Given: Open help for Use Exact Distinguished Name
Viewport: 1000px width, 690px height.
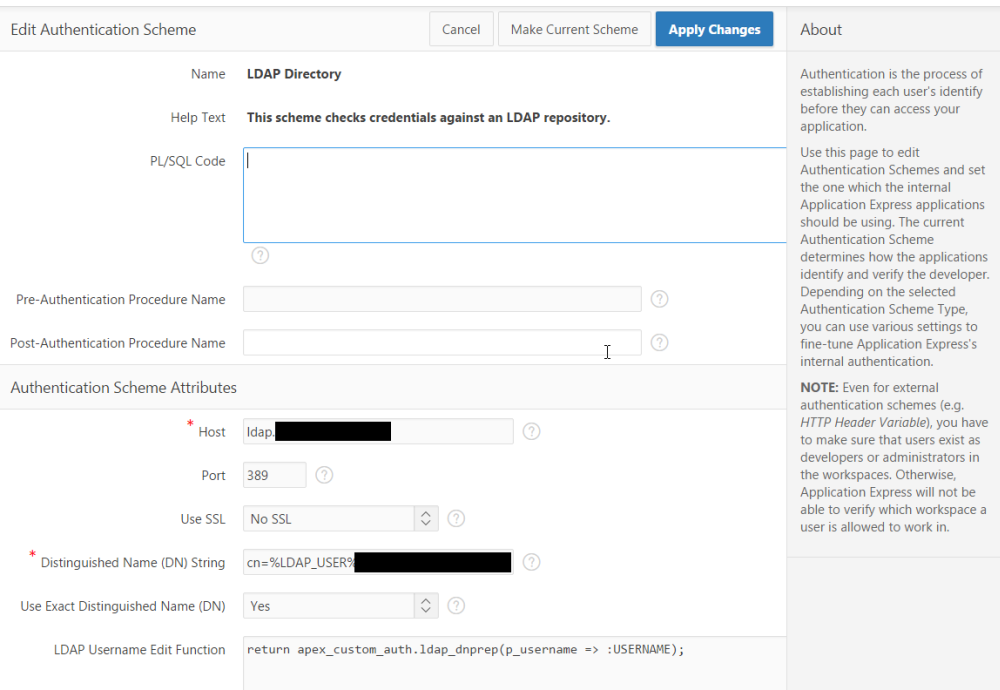Looking at the screenshot, I should [x=457, y=605].
